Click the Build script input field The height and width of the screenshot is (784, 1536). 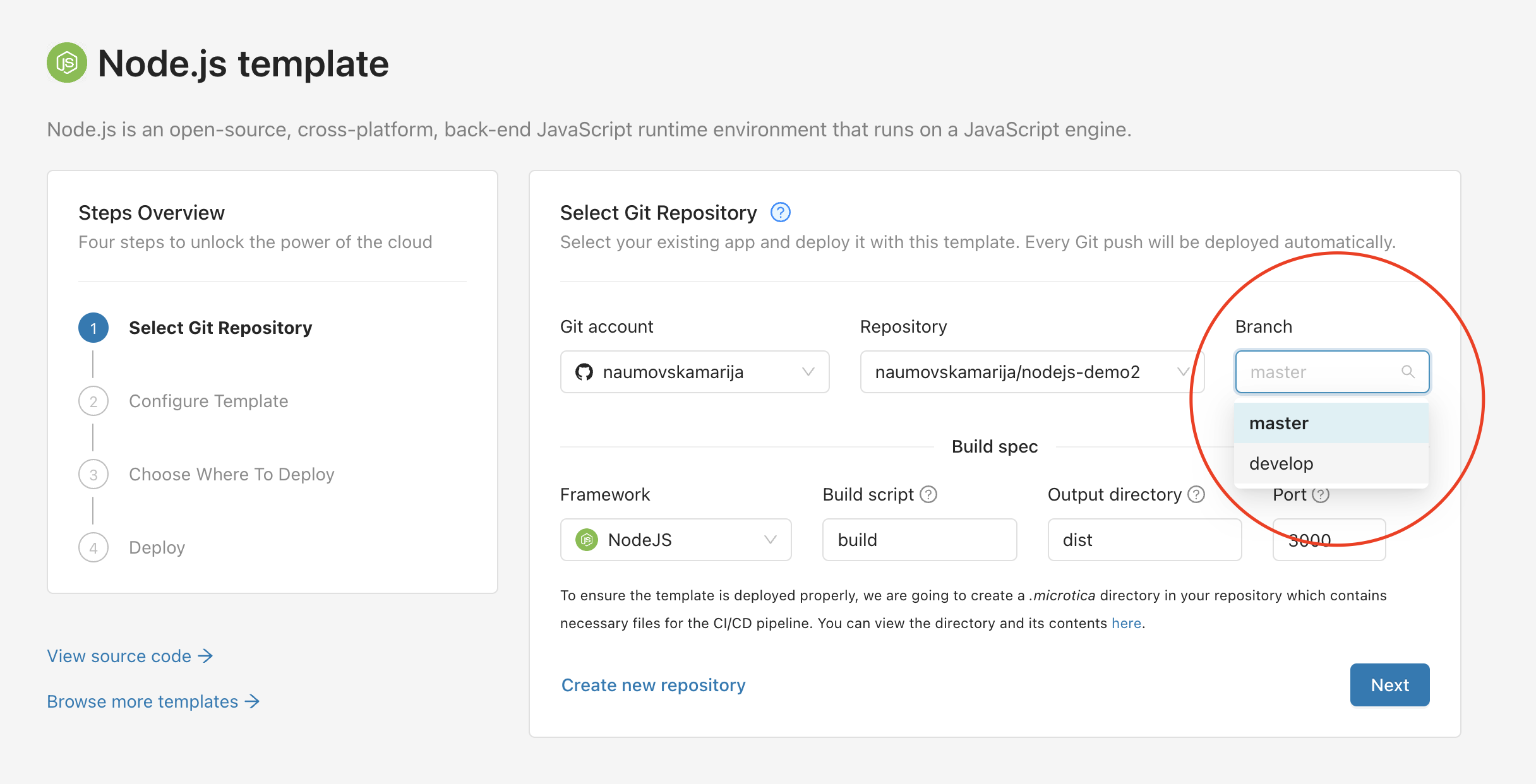click(x=920, y=540)
